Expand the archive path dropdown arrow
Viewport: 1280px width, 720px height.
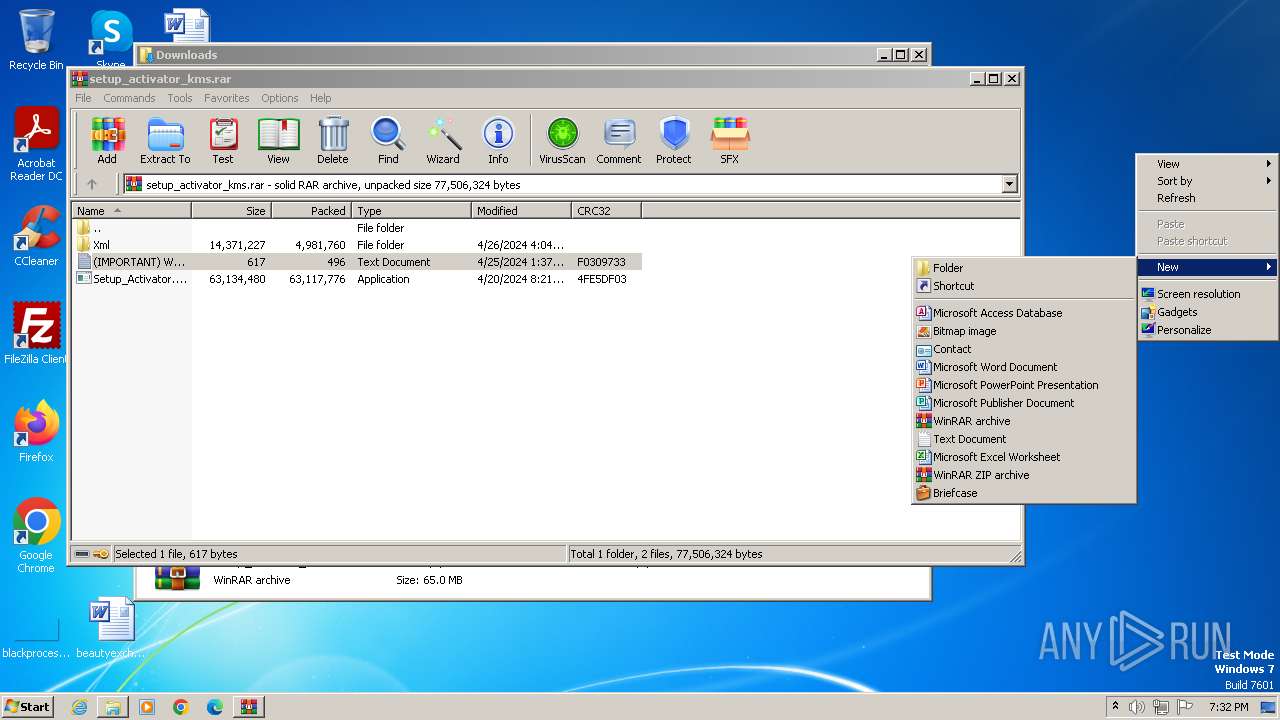[1009, 184]
